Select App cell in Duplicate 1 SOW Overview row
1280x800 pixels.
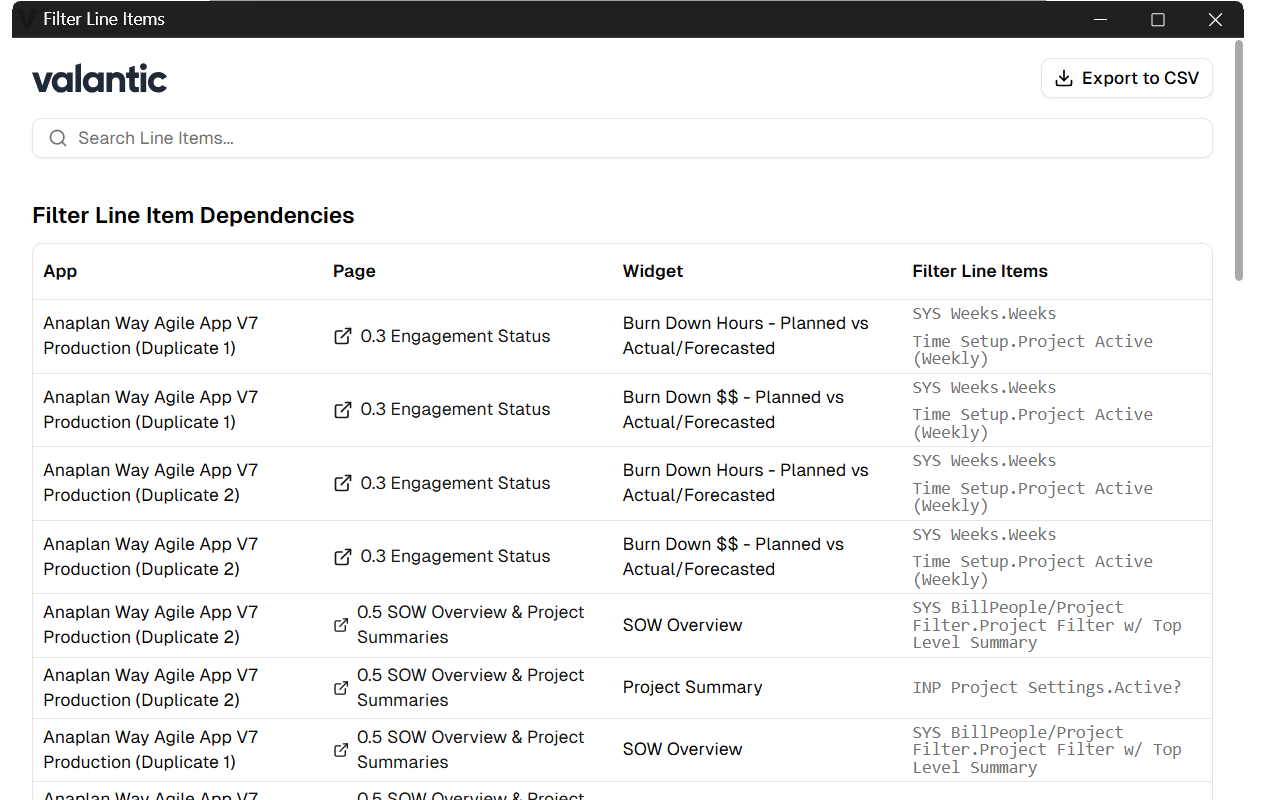point(151,750)
